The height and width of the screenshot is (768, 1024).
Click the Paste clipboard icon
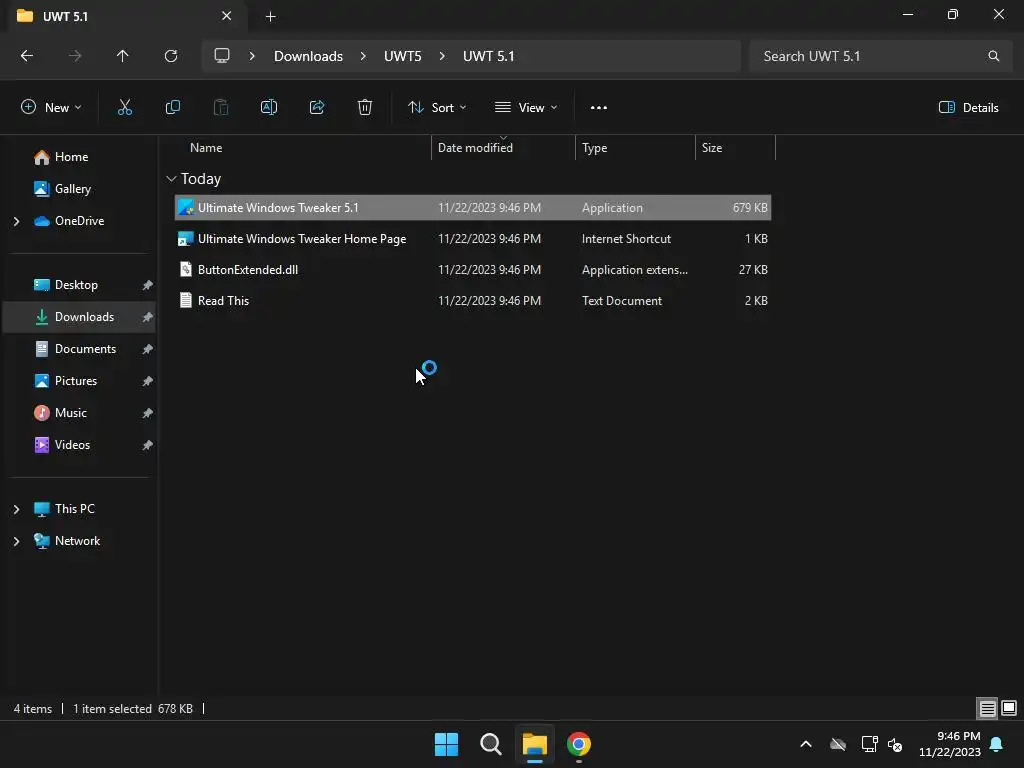[x=221, y=108]
